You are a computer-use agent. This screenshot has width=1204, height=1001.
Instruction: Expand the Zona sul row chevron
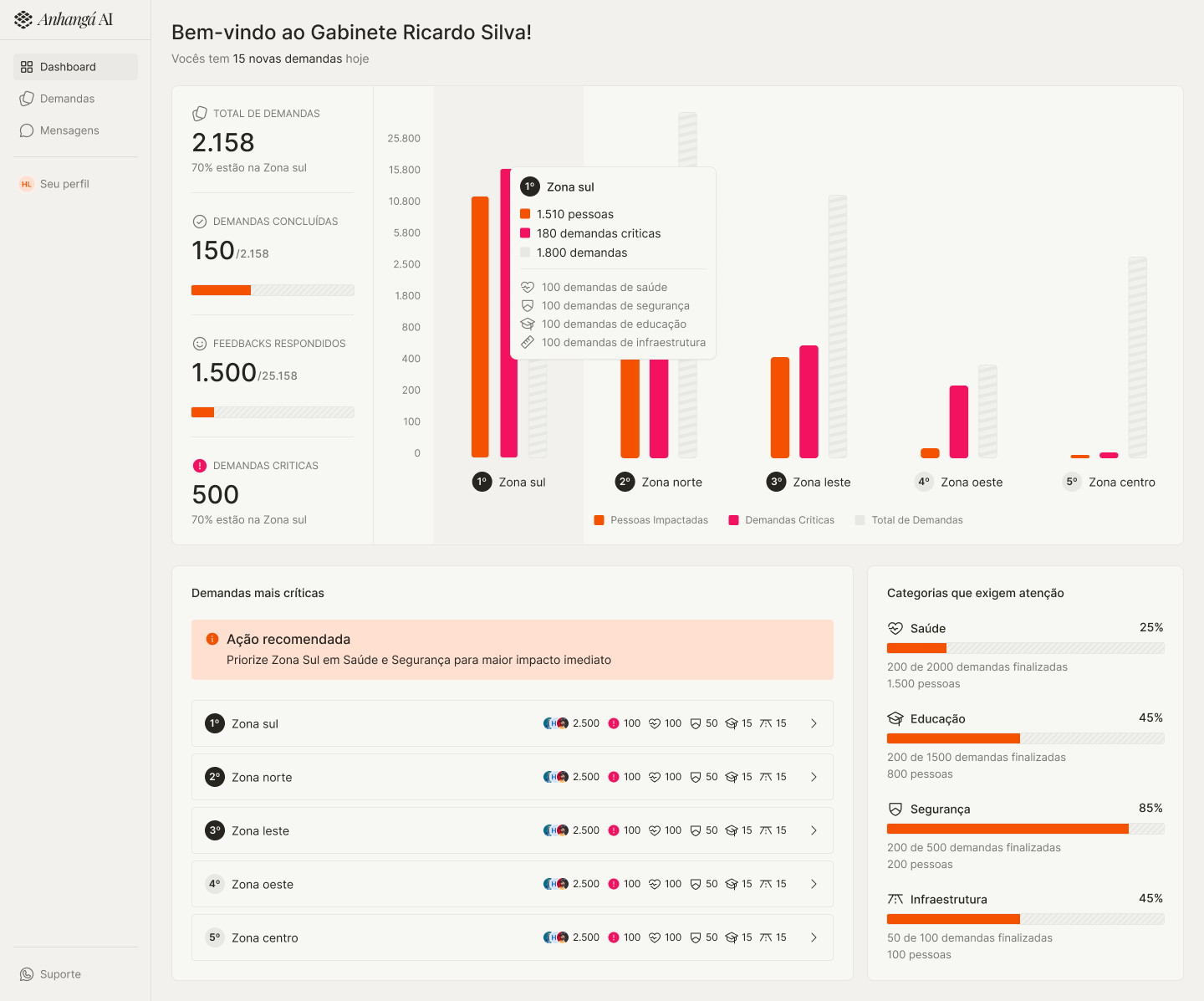pyautogui.click(x=814, y=723)
